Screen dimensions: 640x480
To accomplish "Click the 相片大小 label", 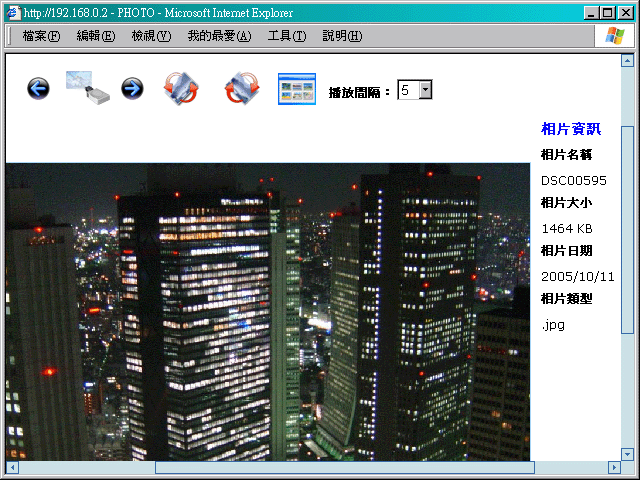I will pyautogui.click(x=566, y=203).
